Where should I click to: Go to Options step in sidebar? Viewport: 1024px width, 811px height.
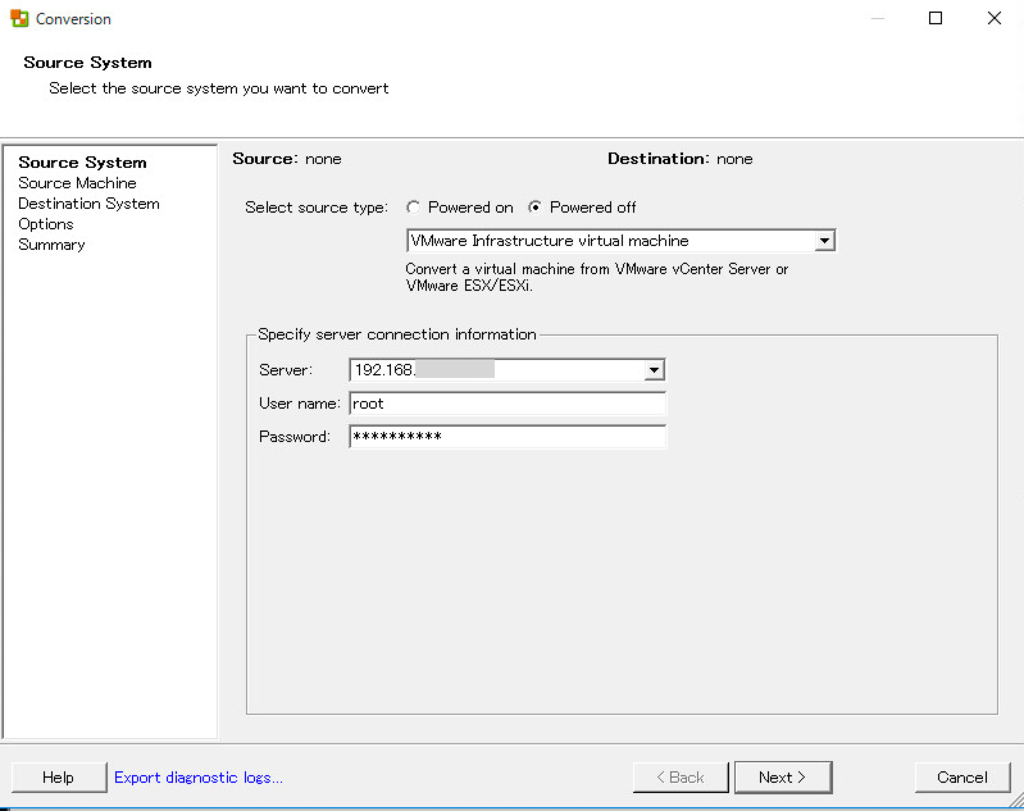[x=46, y=224]
